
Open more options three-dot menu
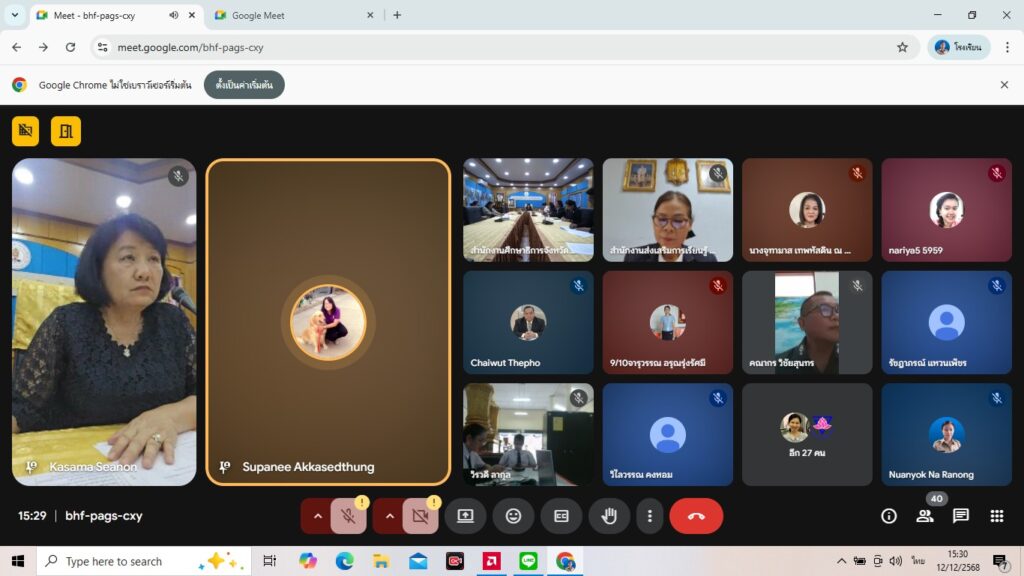tap(650, 516)
